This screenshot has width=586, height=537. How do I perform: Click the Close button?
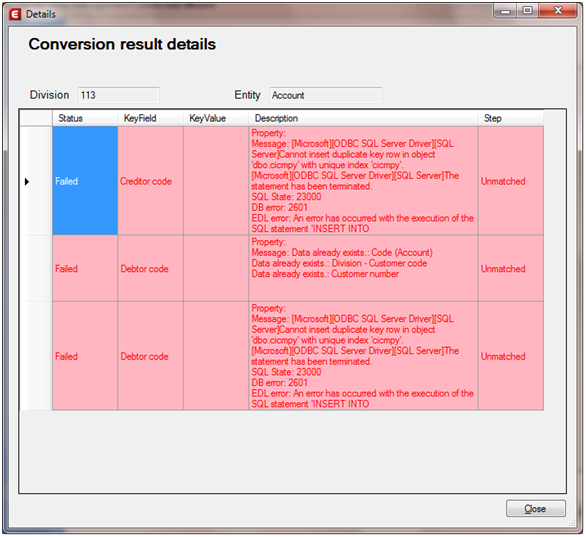click(536, 509)
